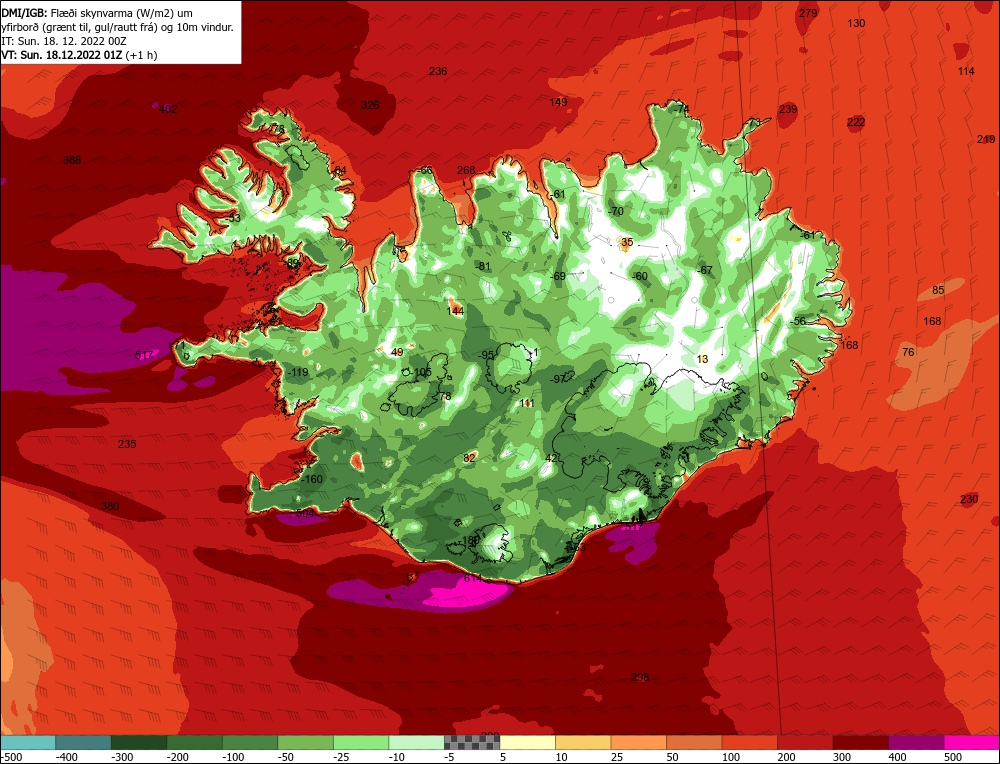Click the light orange swatch between 25 and 50

click(x=638, y=742)
